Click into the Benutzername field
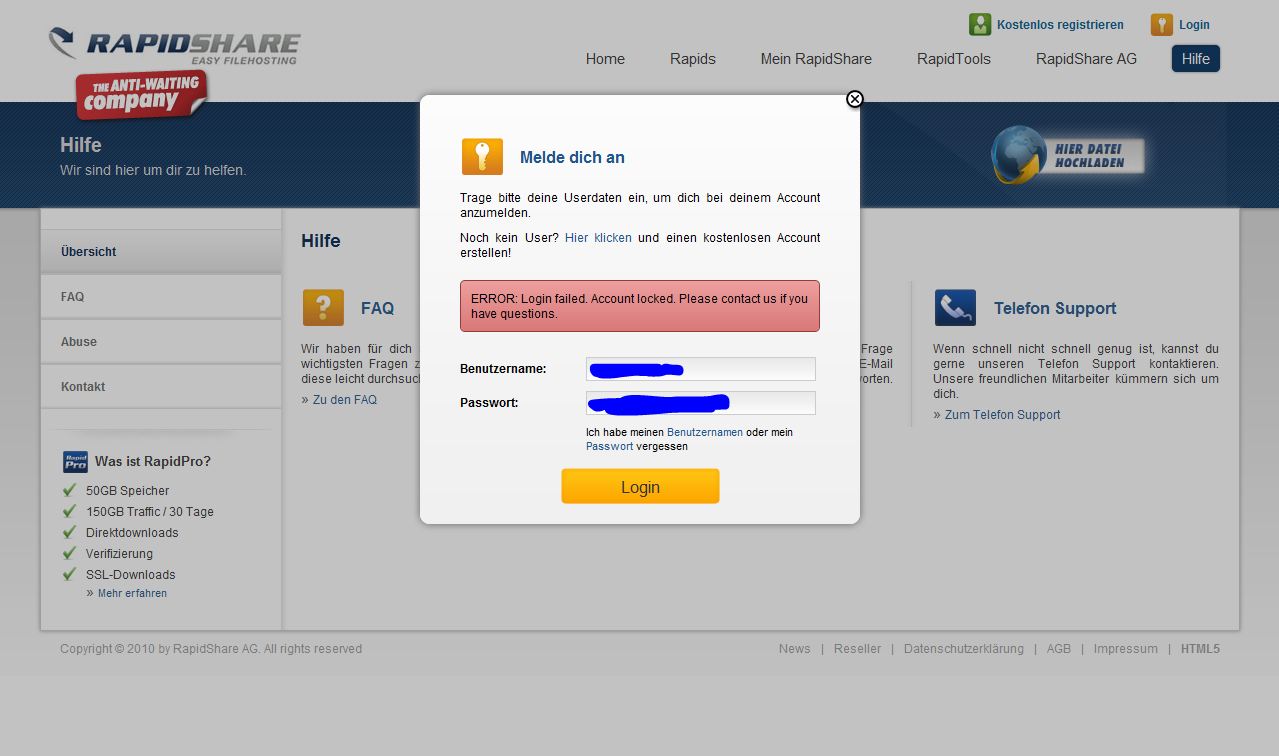This screenshot has height=756, width=1279. coord(701,369)
